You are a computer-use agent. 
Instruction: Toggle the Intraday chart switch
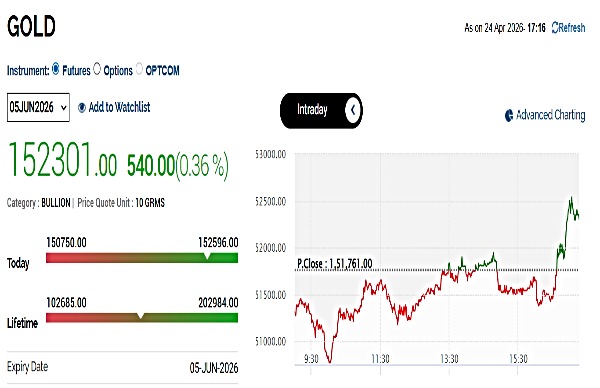click(x=321, y=110)
